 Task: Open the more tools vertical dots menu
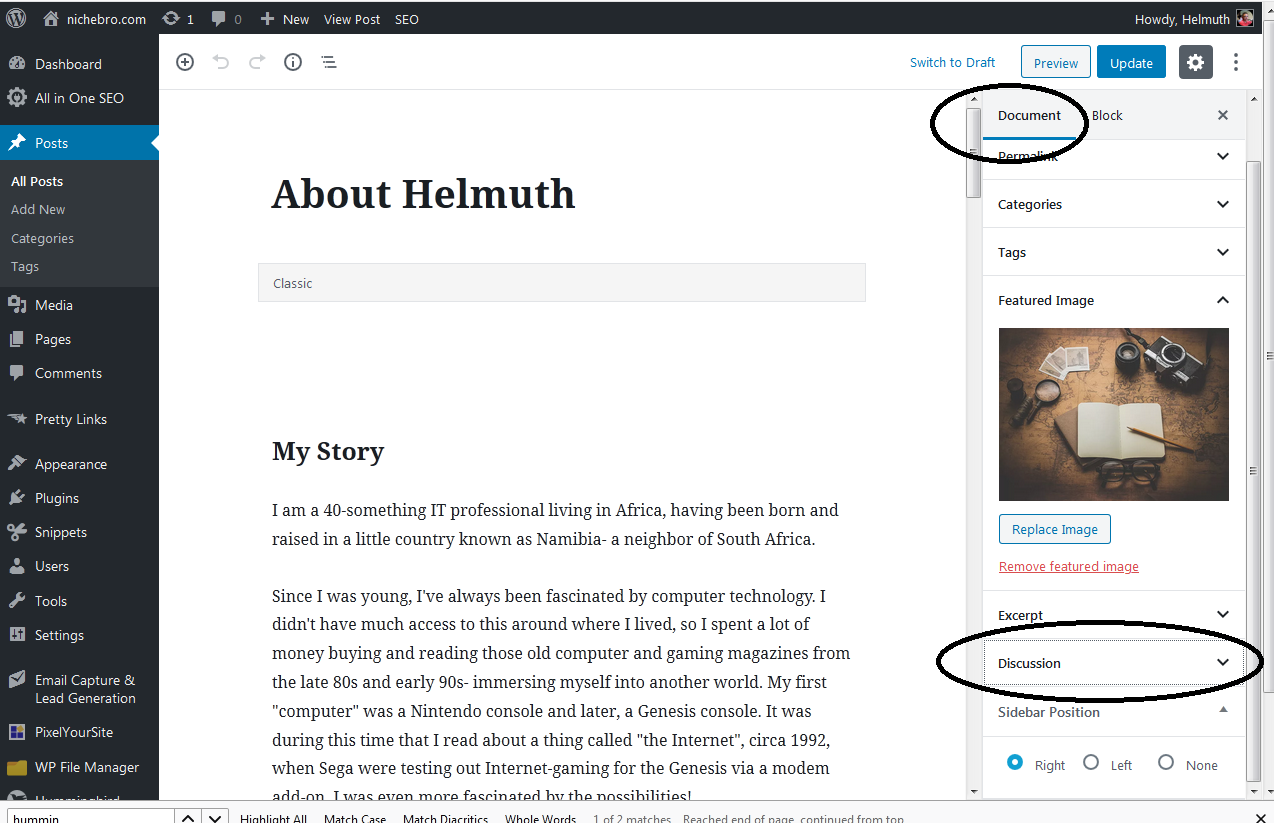(1236, 62)
